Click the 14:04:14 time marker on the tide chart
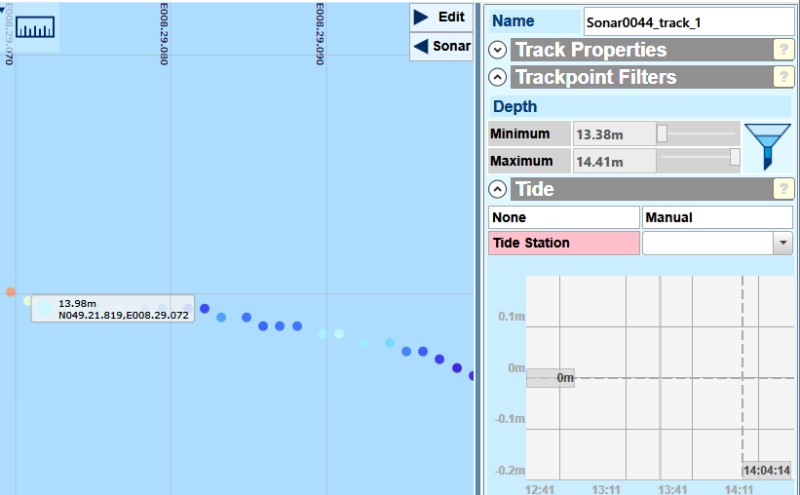Image resolution: width=800 pixels, height=495 pixels. 767,470
